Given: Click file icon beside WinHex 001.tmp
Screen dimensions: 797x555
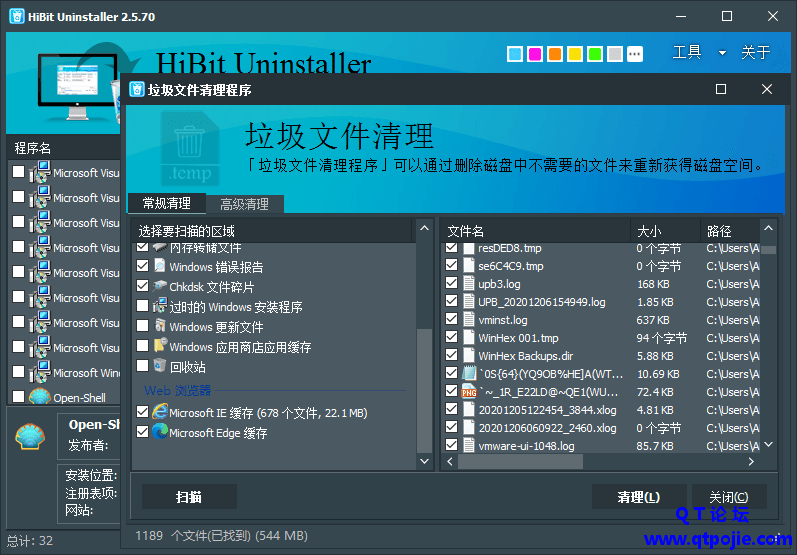Looking at the screenshot, I should 469,337.
